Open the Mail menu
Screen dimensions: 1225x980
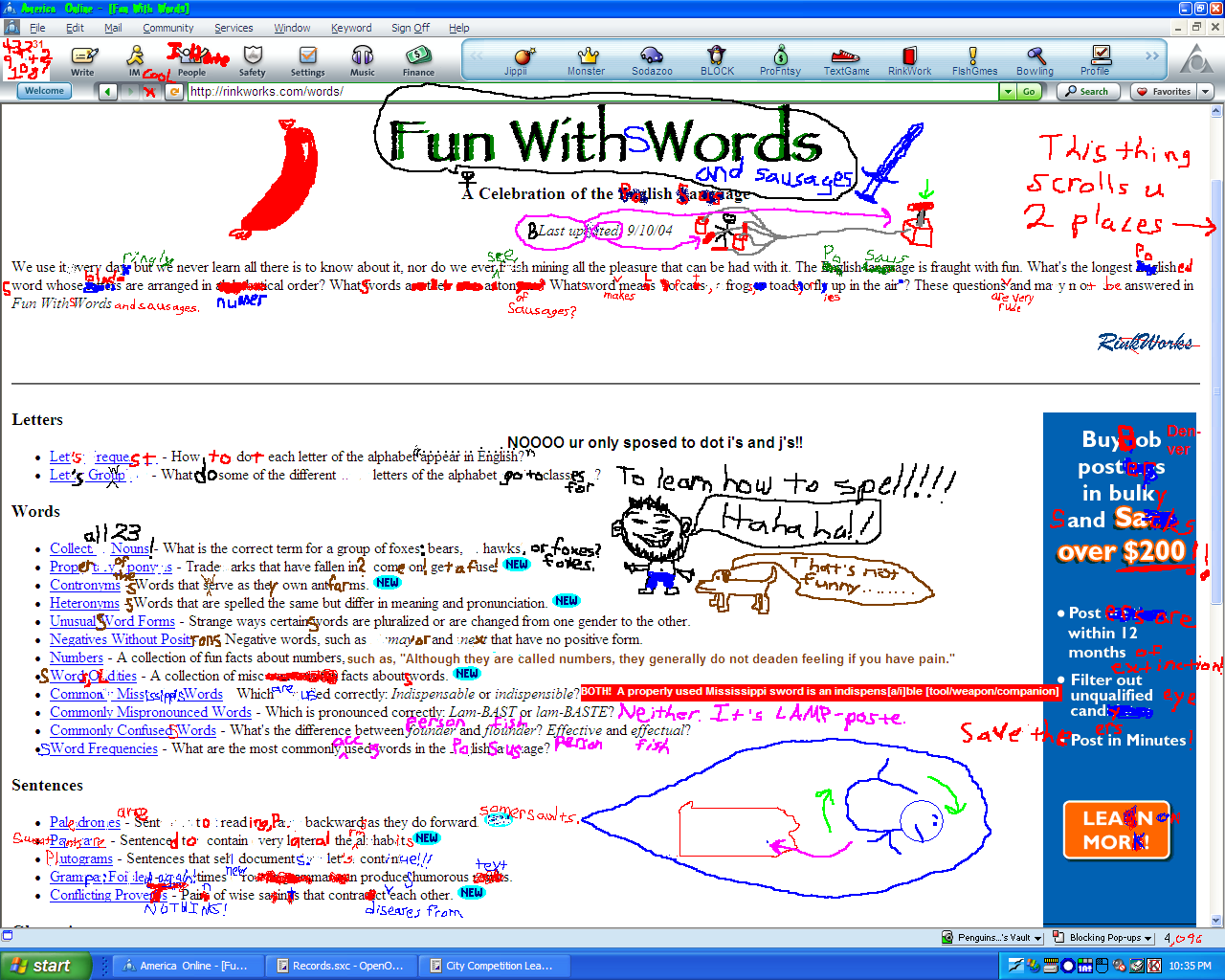pyautogui.click(x=113, y=28)
